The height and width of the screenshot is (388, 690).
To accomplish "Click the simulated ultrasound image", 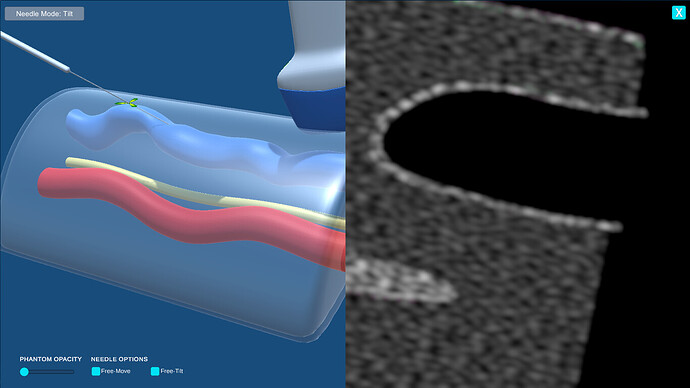I will [518, 194].
